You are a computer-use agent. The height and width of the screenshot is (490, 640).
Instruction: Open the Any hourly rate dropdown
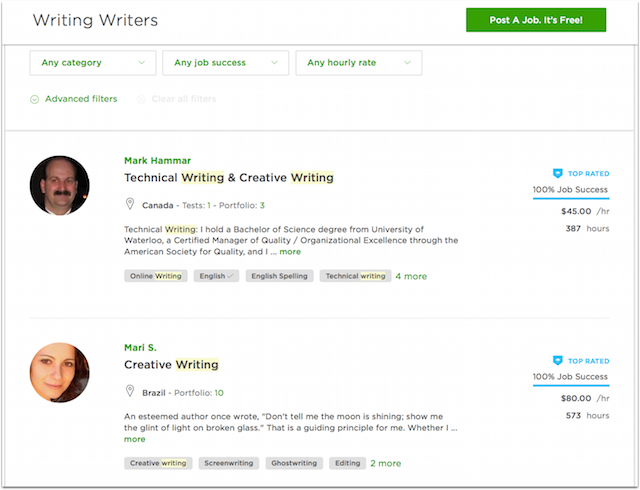pos(359,63)
